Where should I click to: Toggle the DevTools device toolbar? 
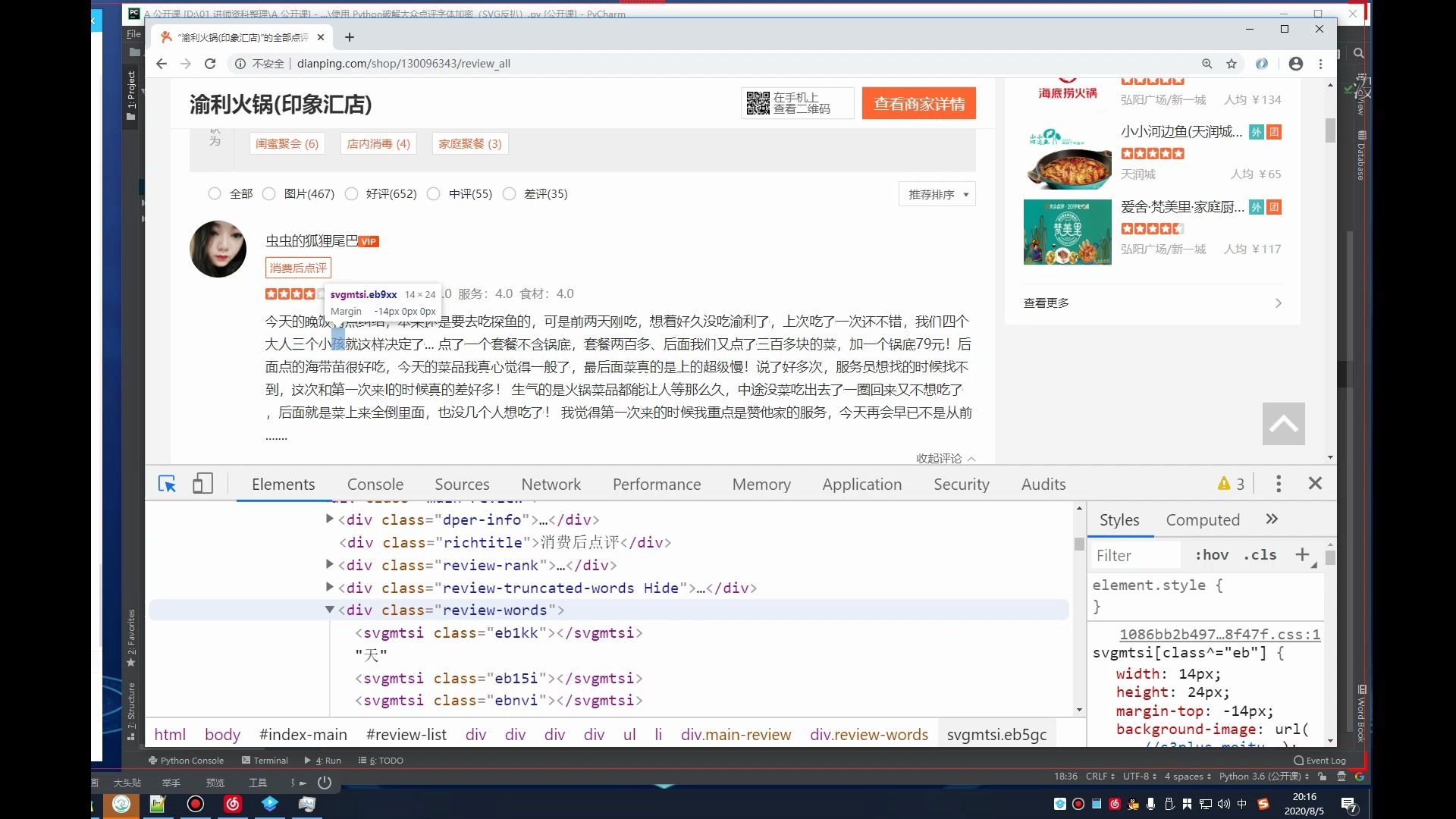(x=202, y=484)
